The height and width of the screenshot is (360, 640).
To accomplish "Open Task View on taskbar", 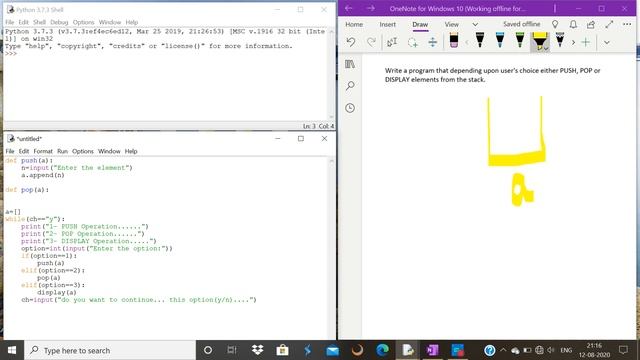I will click(232, 350).
